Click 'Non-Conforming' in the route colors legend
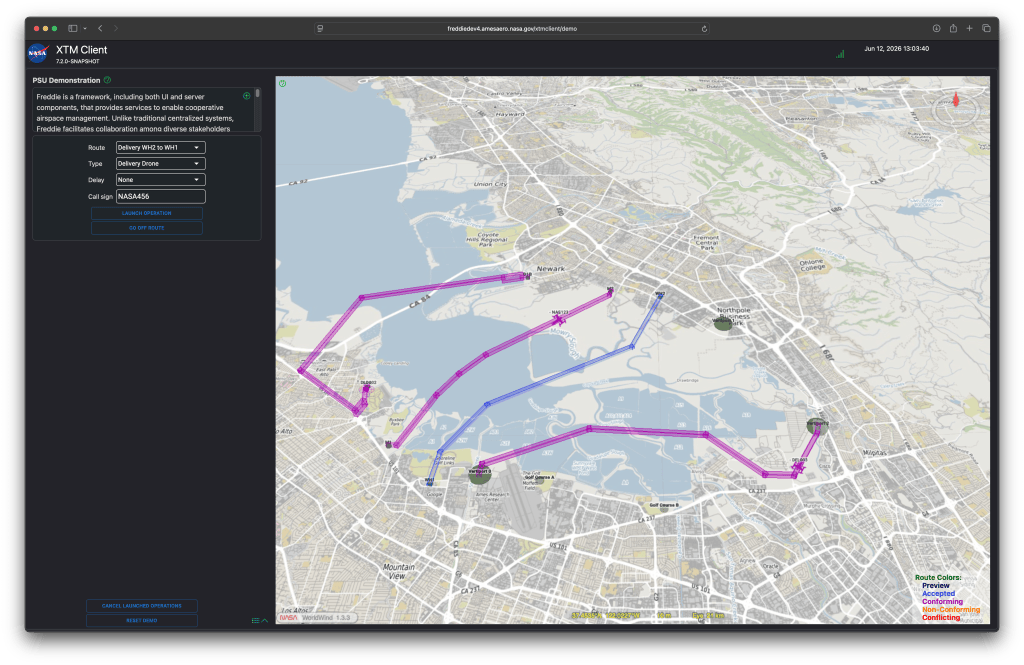The width and height of the screenshot is (1024, 665). tap(951, 609)
